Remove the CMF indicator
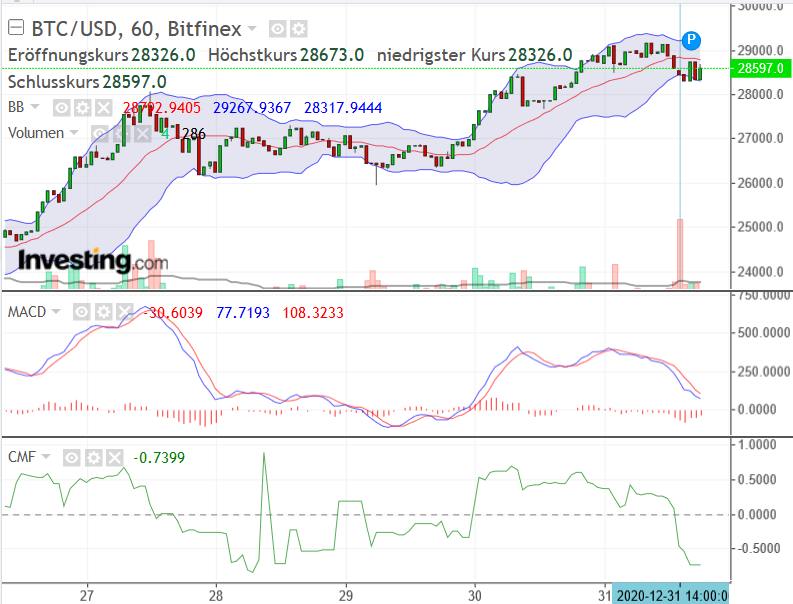Viewport: 793px width, 604px height. point(114,458)
